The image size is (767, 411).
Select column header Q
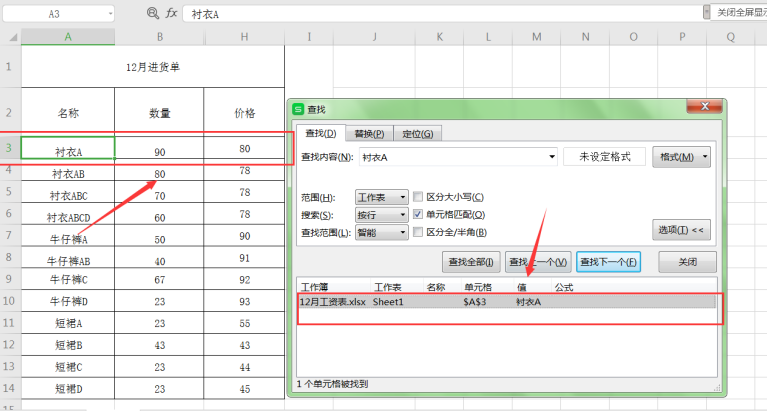[730, 37]
